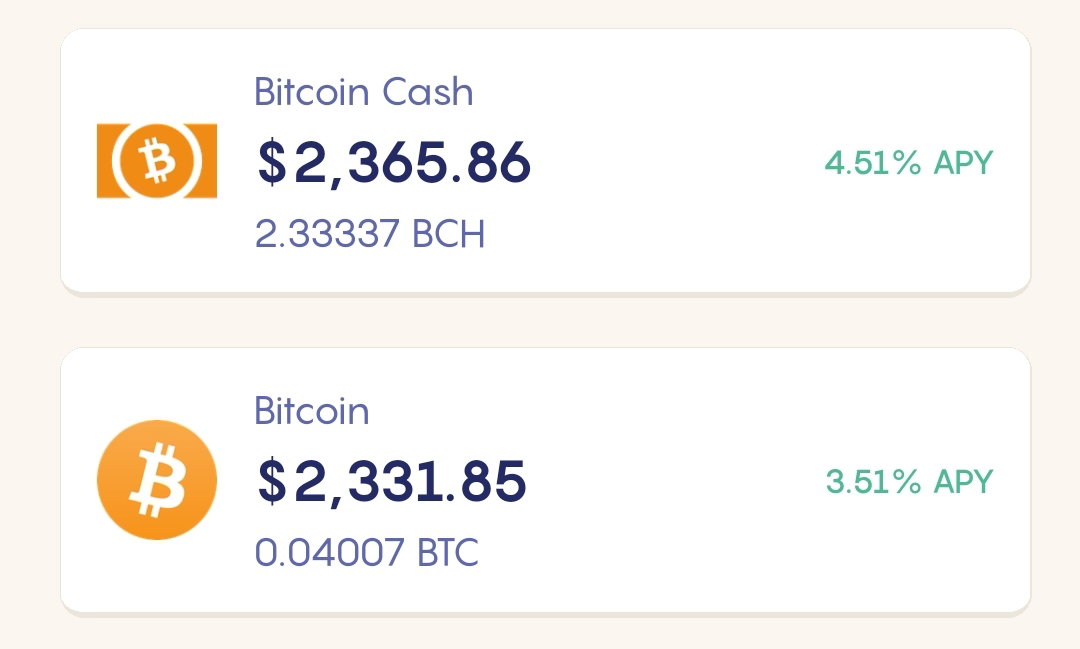Click the dollar sign before 2,365.86
This screenshot has width=1080, height=649.
[272, 163]
